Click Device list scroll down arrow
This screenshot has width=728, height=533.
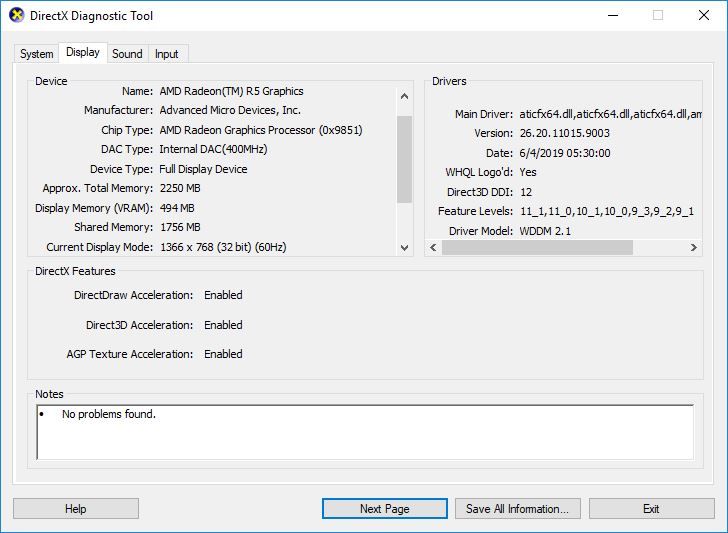click(x=404, y=247)
